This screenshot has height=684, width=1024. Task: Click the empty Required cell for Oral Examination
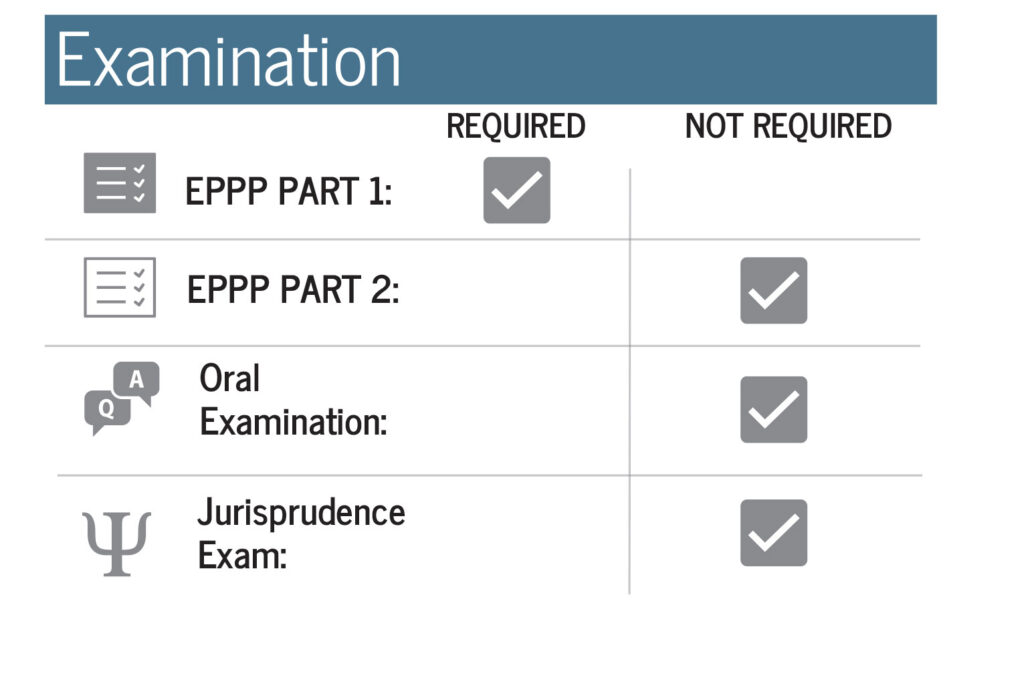point(516,410)
